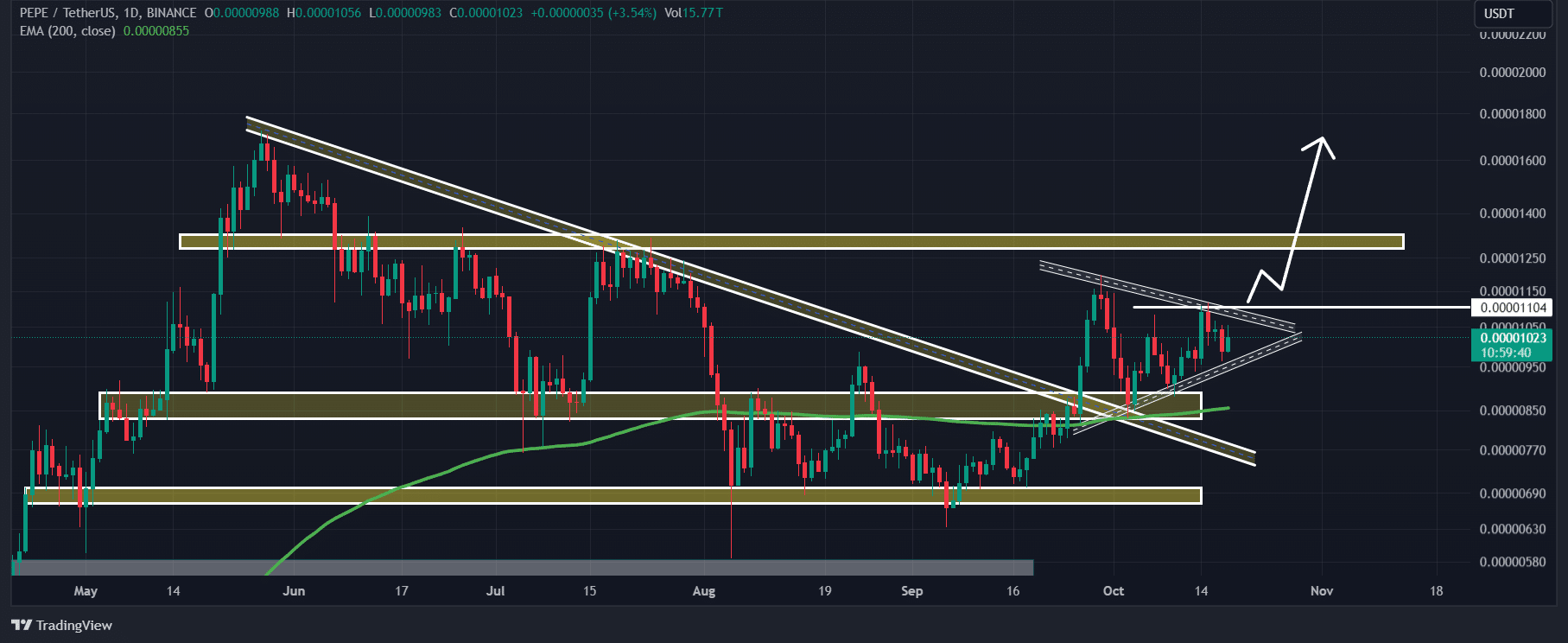This screenshot has width=1568, height=643.
Task: Click the 0.00000690 price axis label
Action: 1513,493
